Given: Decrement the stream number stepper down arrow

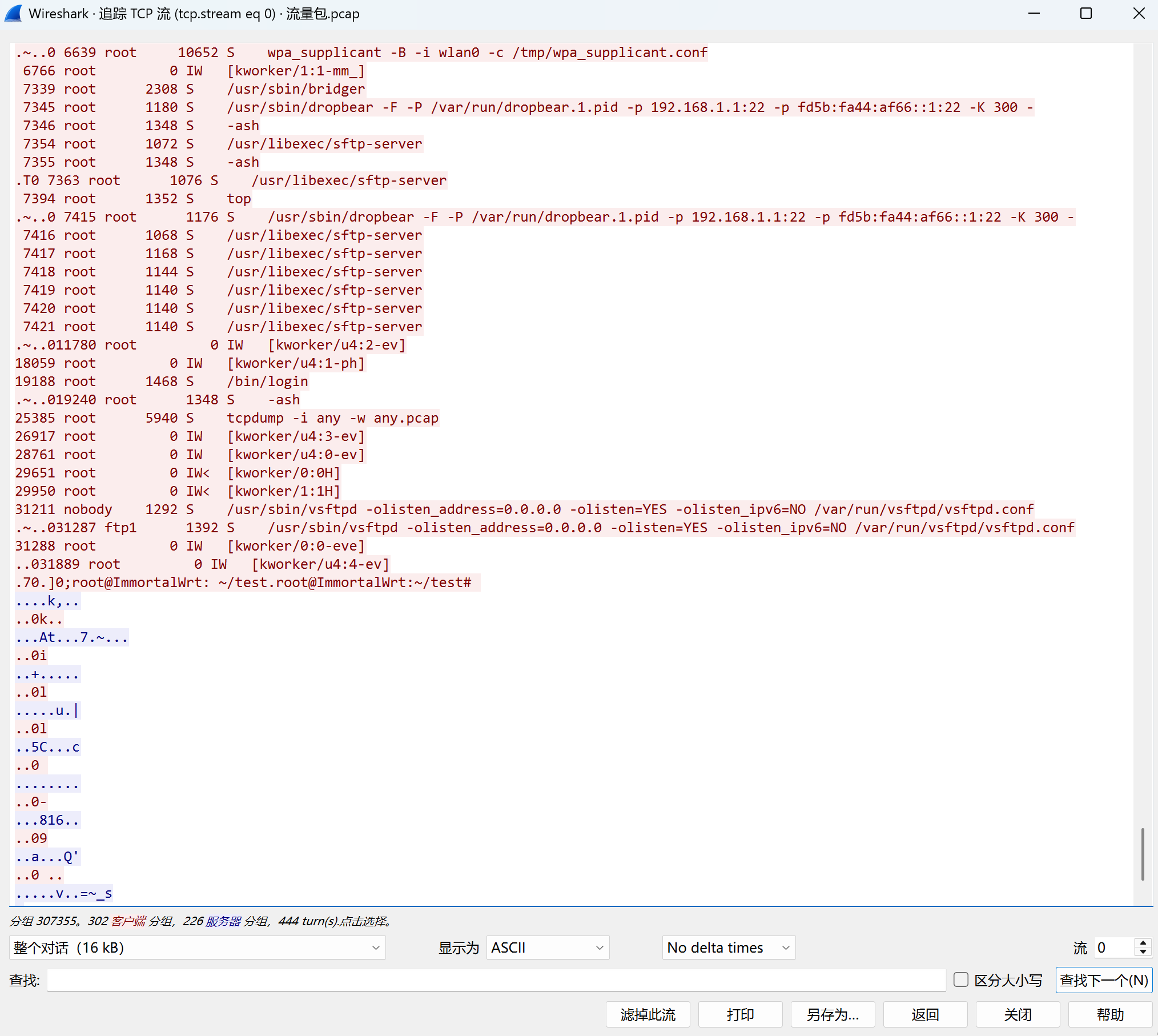Looking at the screenshot, I should [x=1143, y=953].
